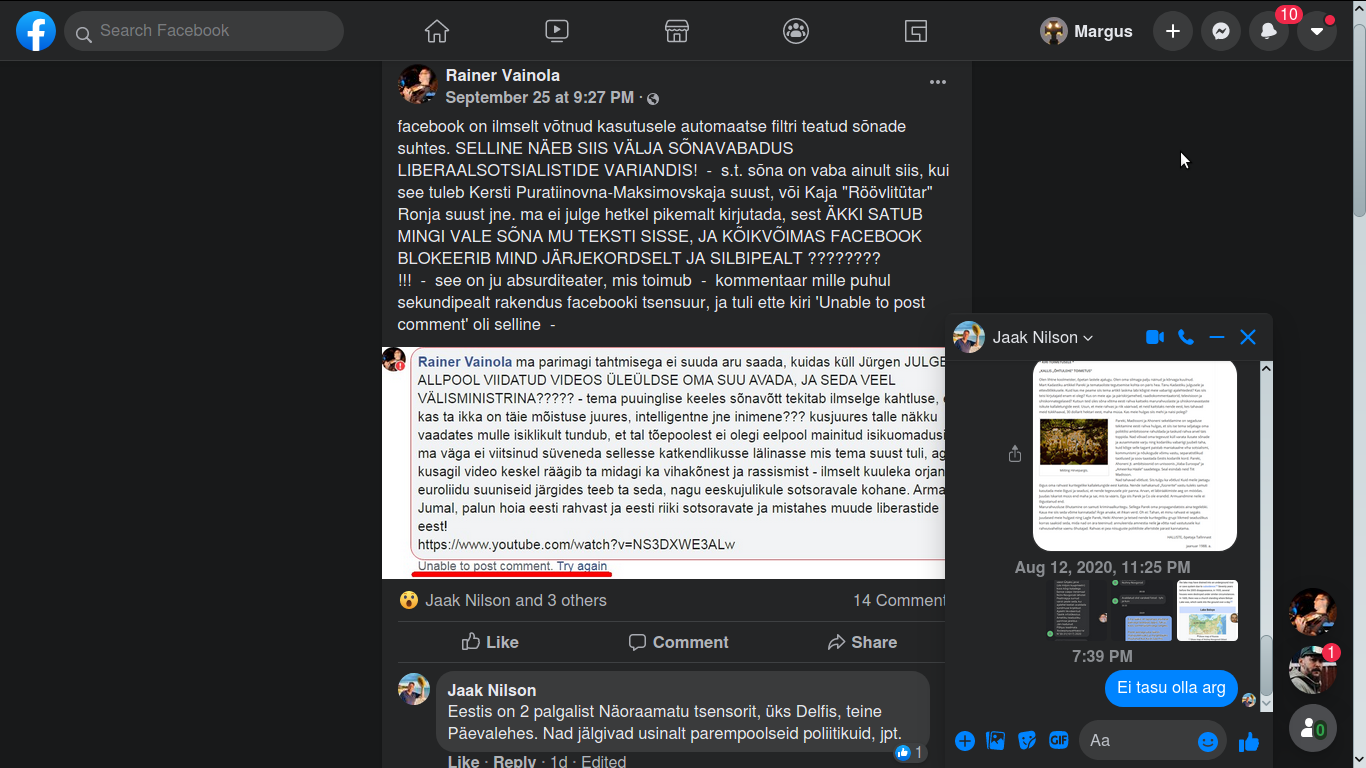This screenshot has height=768, width=1366.
Task: Send a thumbs-up in chat
Action: pyautogui.click(x=1248, y=741)
